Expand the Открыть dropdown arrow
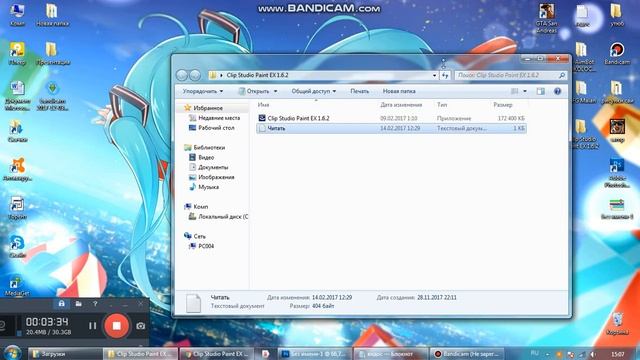Viewport: 640px width, 360px height. [276, 91]
